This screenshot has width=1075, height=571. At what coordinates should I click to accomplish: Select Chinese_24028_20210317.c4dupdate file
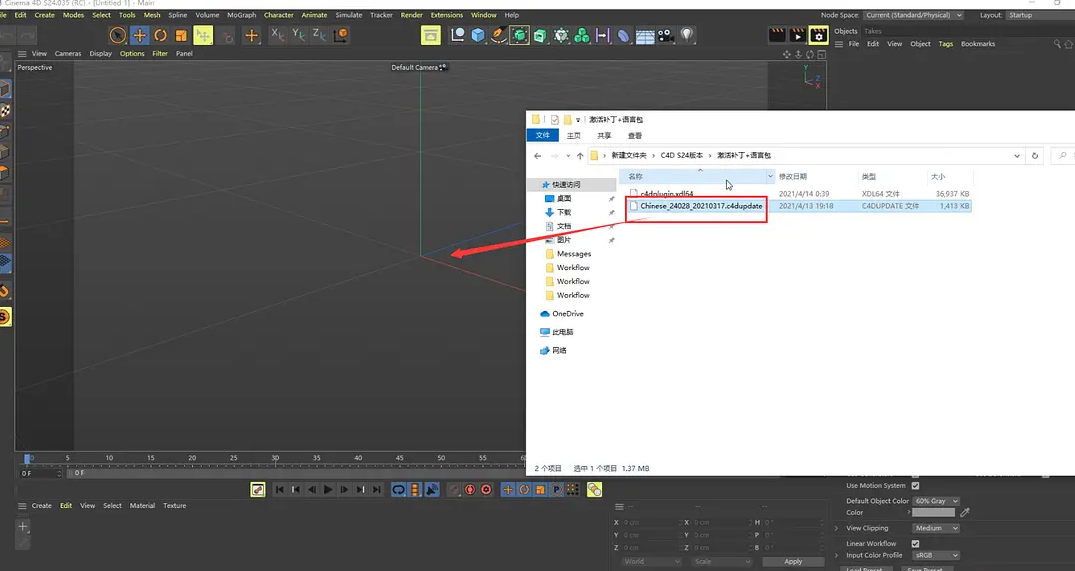click(x=701, y=206)
